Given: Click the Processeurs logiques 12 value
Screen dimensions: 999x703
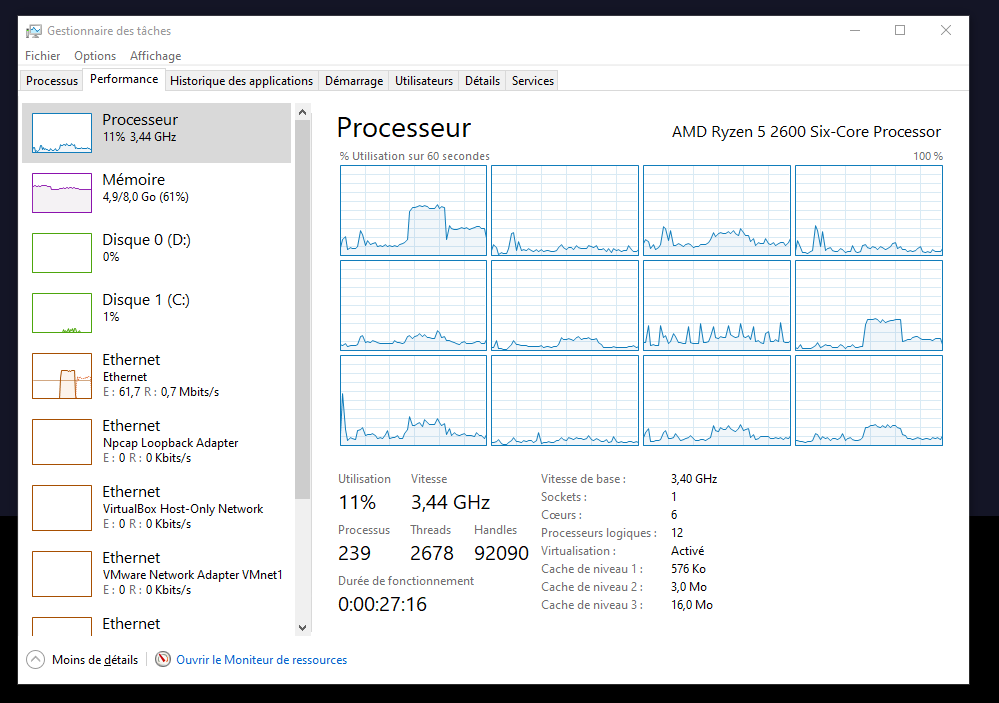Looking at the screenshot, I should [677, 533].
